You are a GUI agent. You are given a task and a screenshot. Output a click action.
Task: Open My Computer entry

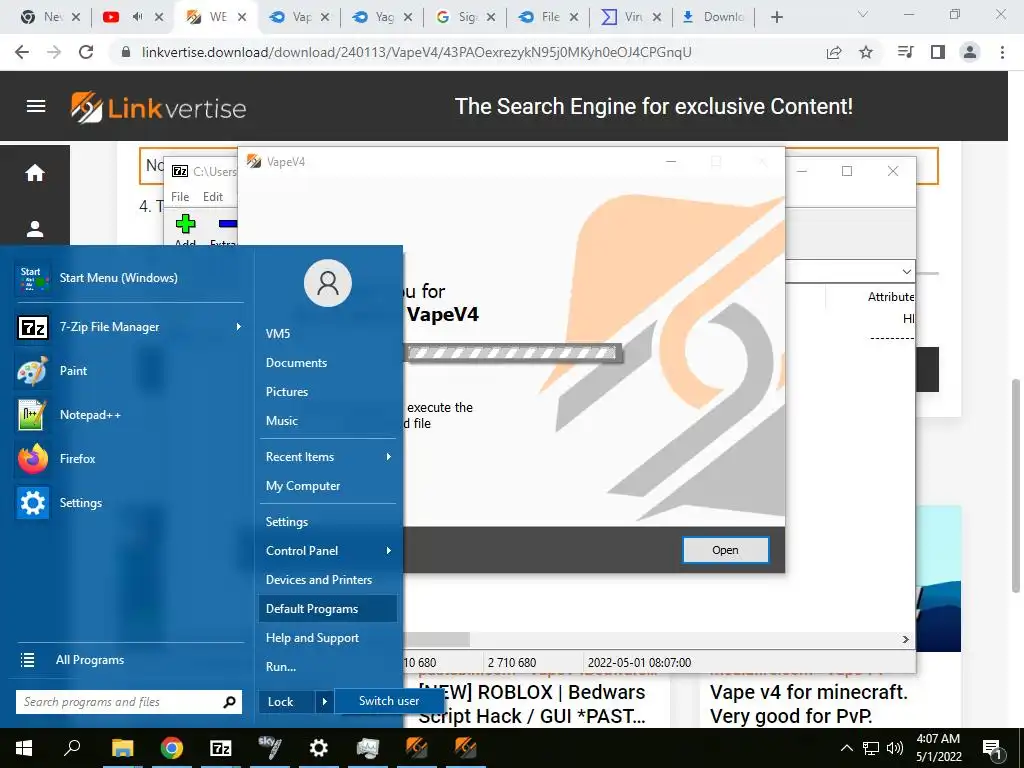point(303,486)
